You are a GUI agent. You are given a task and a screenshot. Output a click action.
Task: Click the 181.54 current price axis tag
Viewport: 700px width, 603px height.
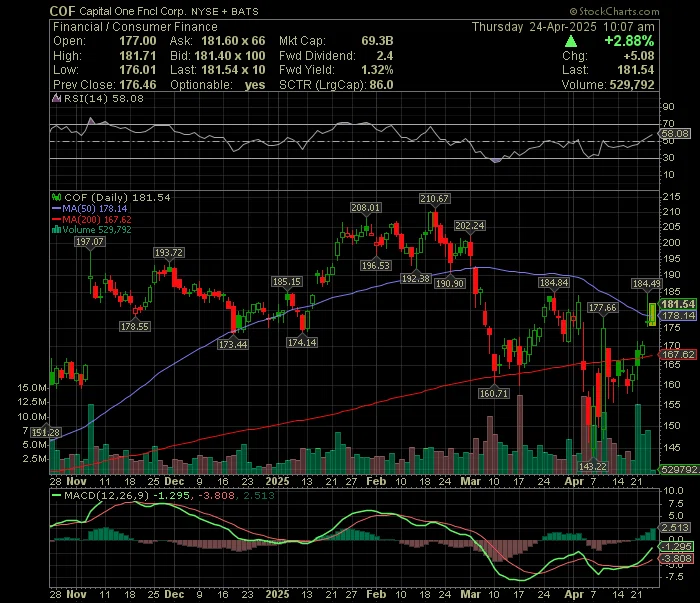pos(678,304)
